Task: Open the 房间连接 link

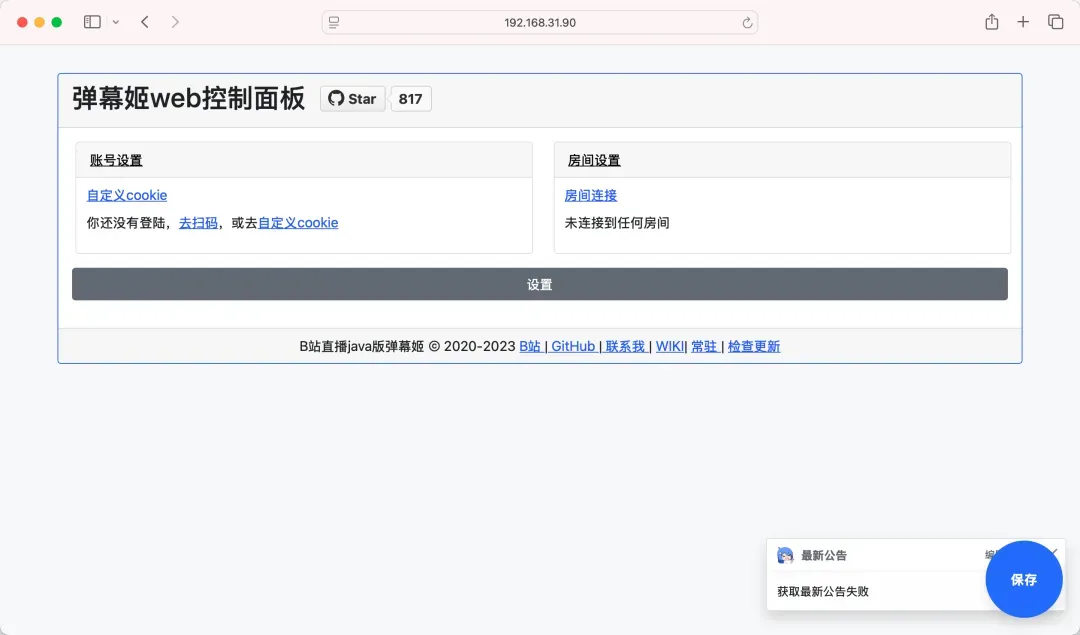Action: click(591, 195)
